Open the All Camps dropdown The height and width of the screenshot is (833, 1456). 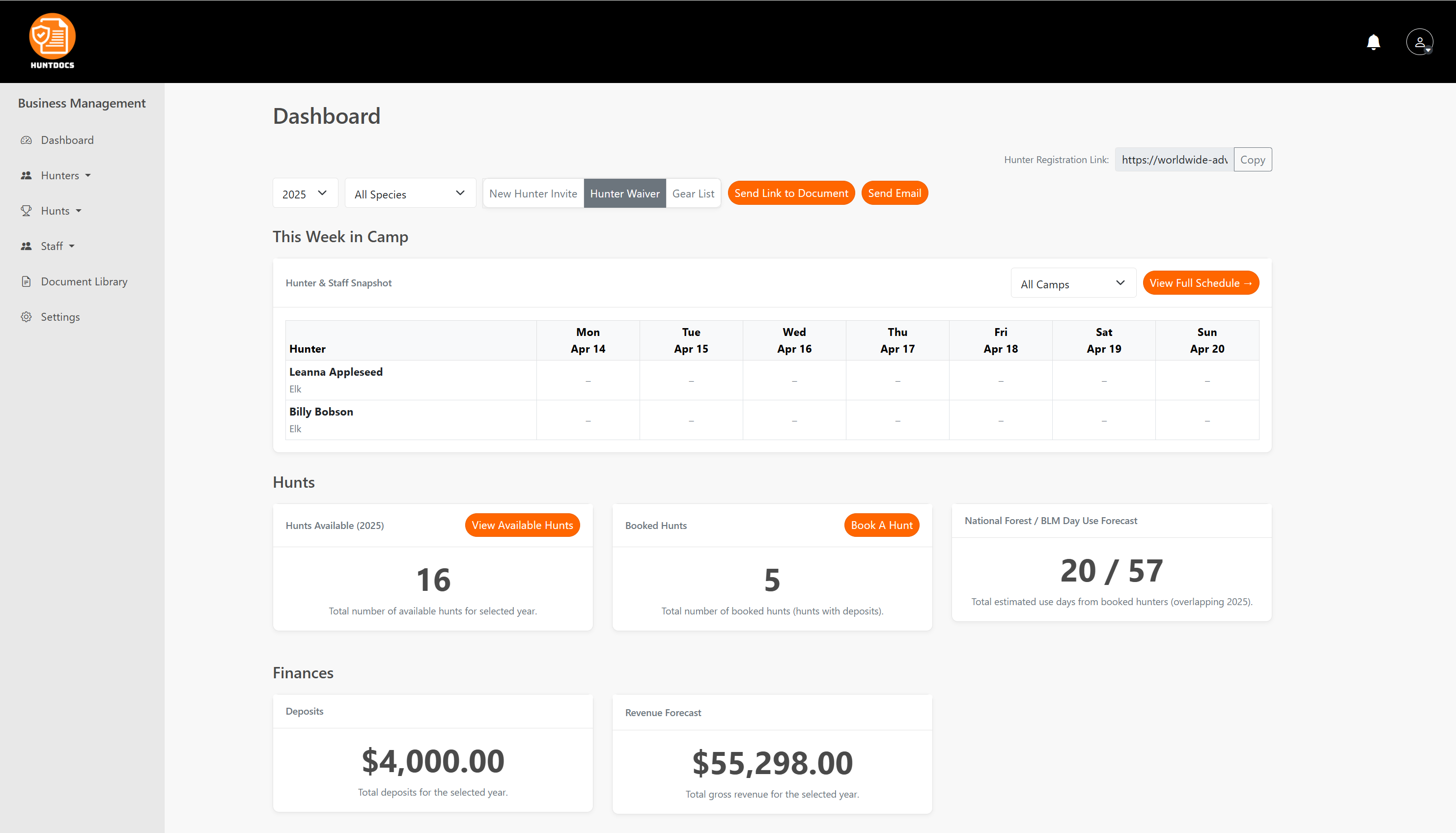(x=1073, y=282)
